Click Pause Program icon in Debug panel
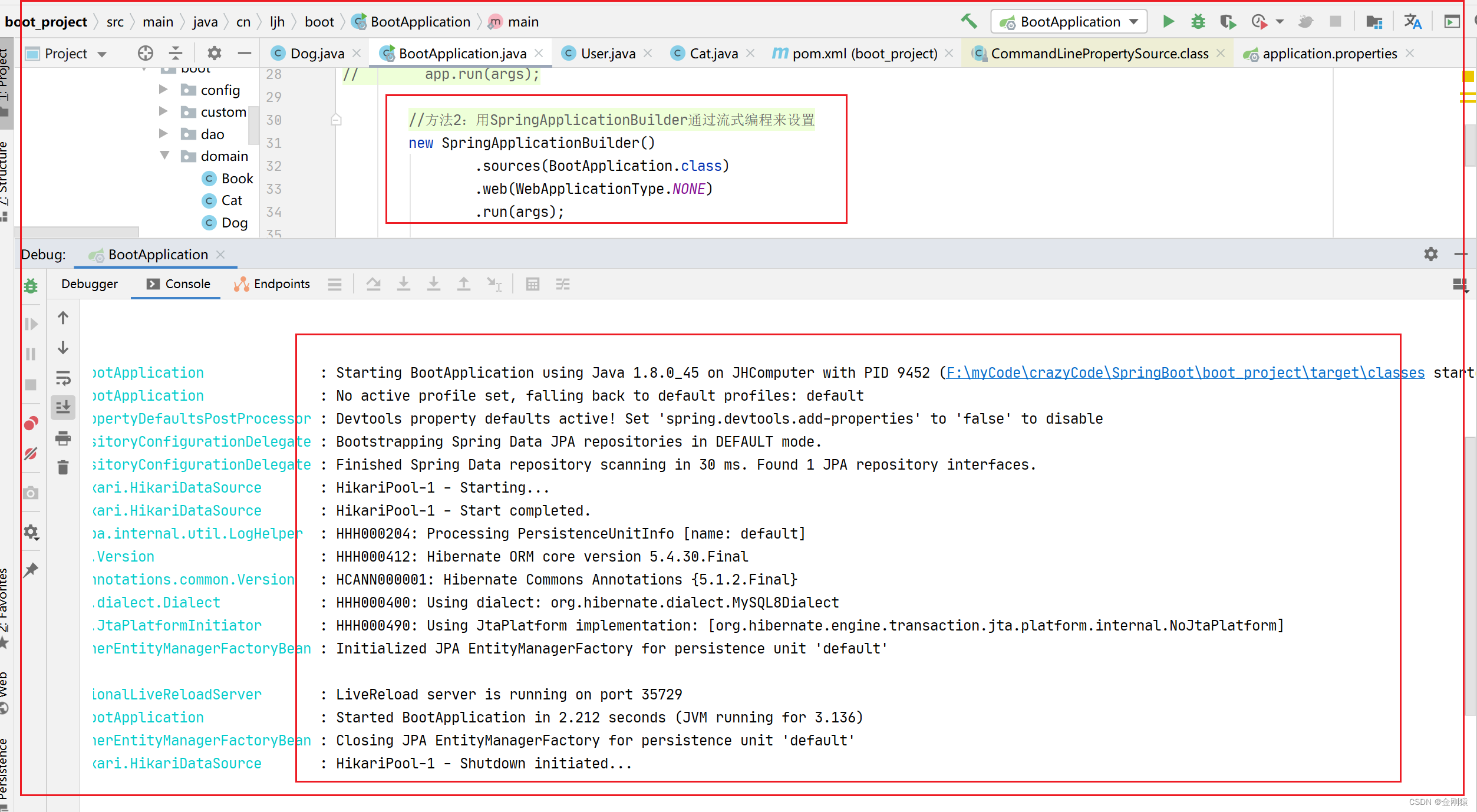This screenshot has height=812, width=1477. pyautogui.click(x=31, y=354)
